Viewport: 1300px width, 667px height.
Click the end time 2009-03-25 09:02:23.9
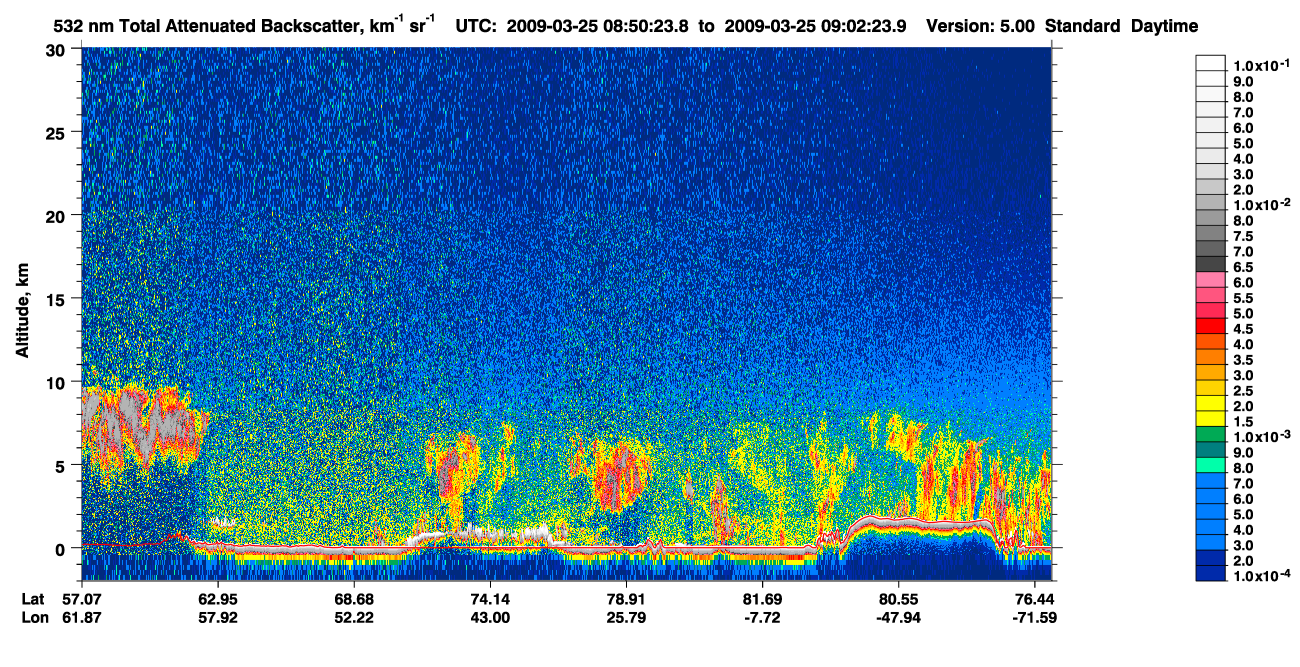point(817,27)
